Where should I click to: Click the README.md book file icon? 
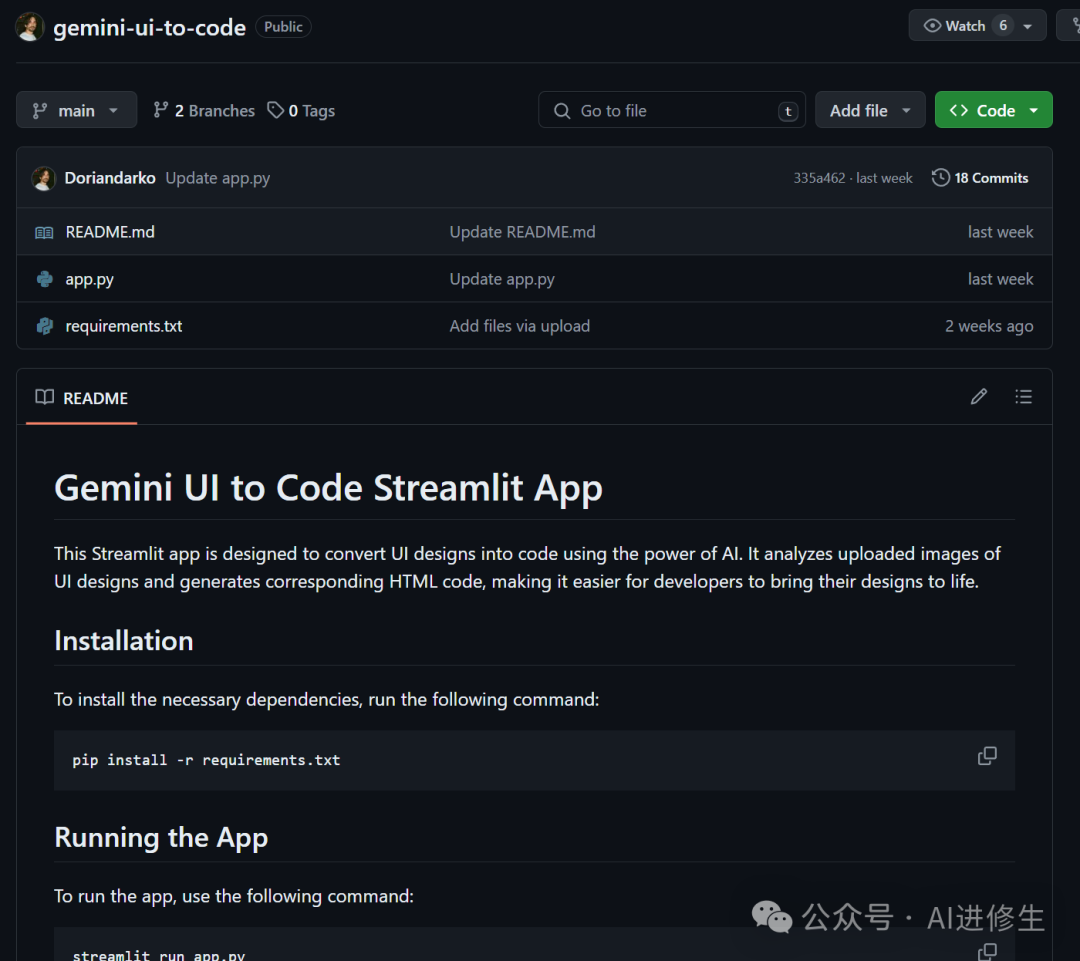(x=44, y=233)
